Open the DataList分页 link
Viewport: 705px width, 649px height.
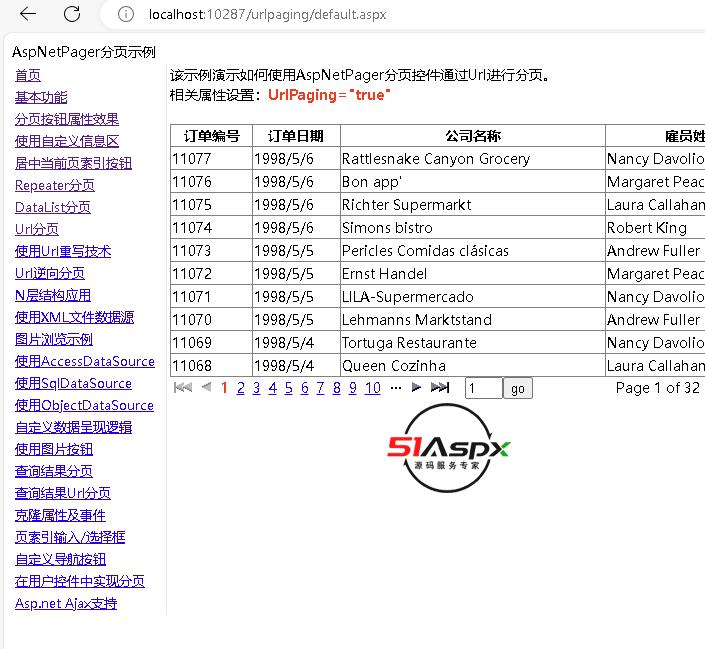pyautogui.click(x=53, y=207)
